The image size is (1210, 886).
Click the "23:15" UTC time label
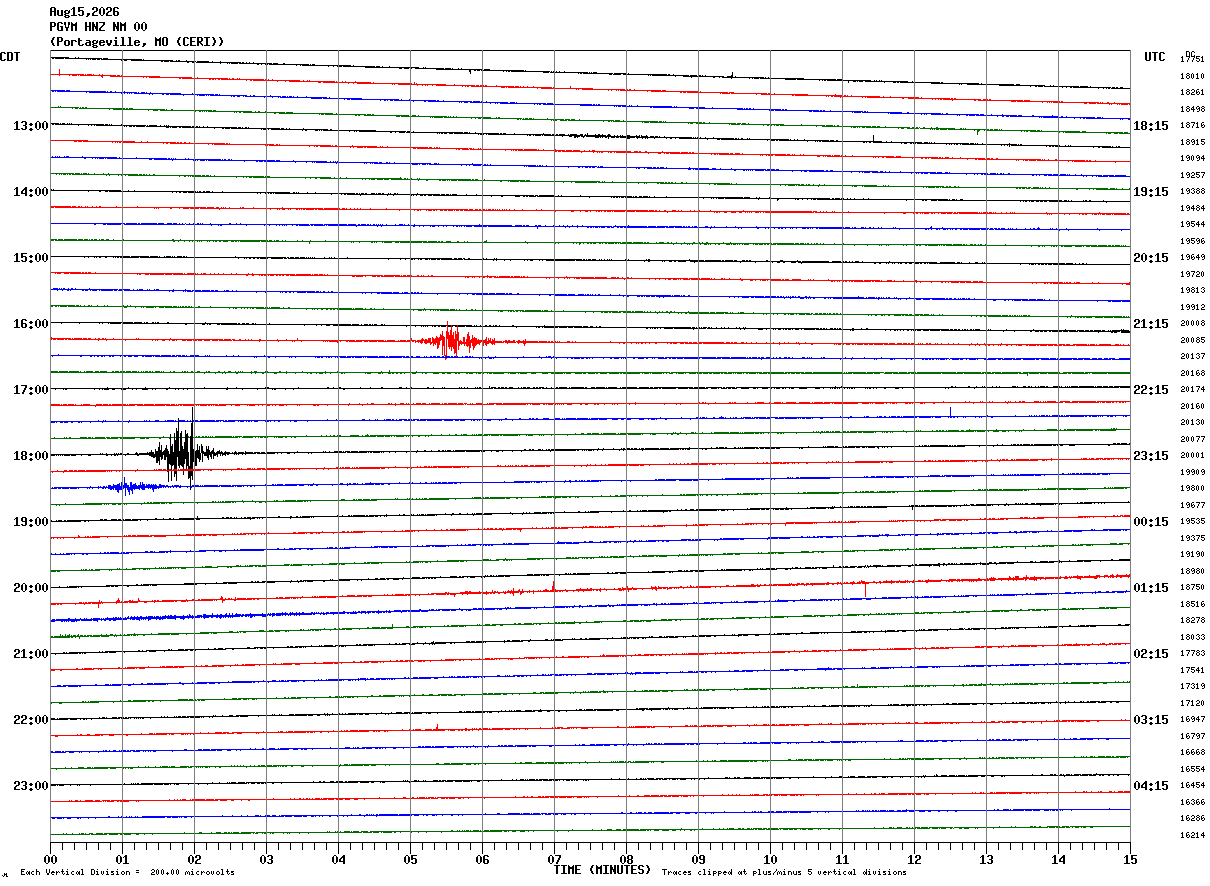tap(1151, 456)
